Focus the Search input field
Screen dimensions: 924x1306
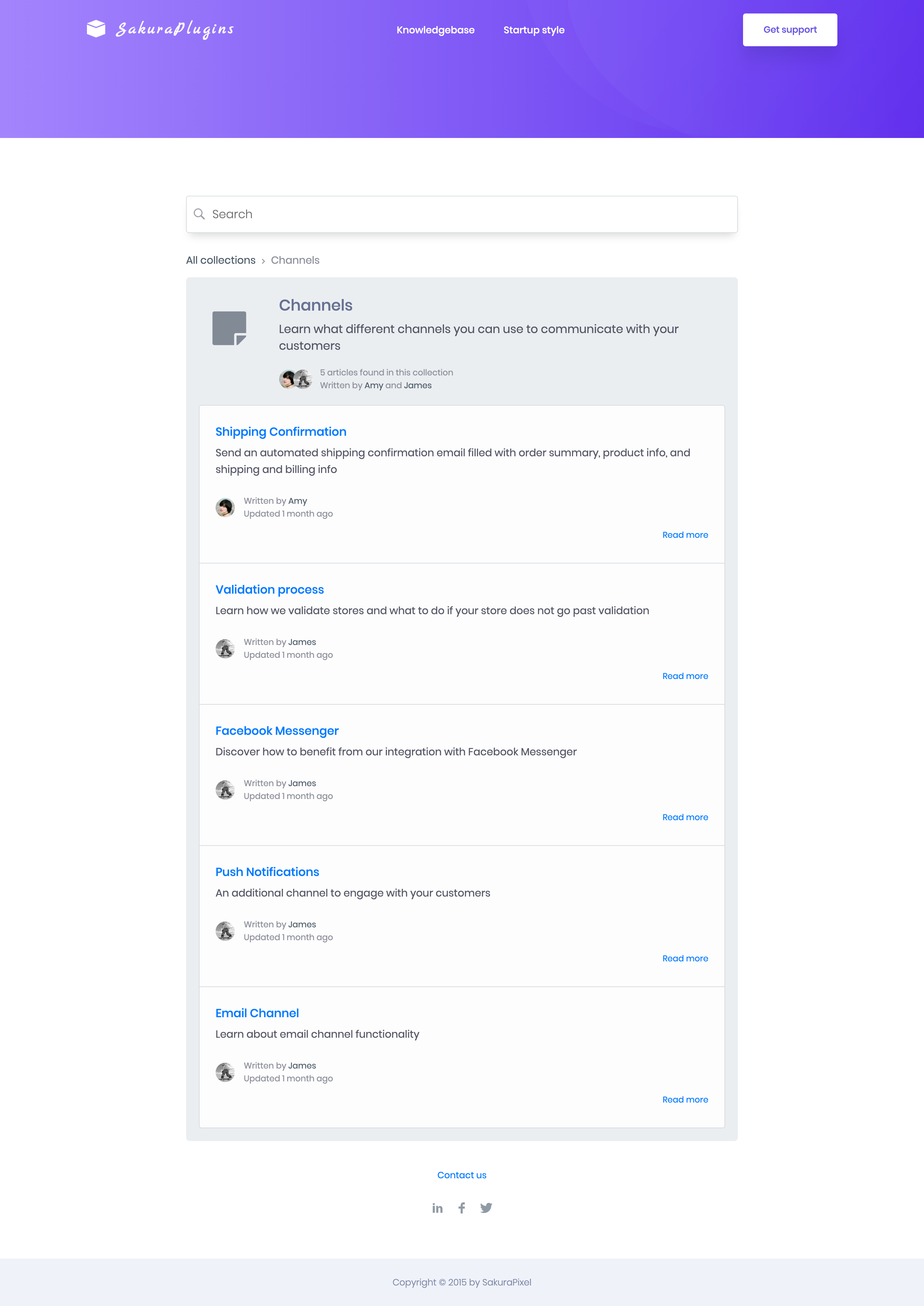(x=462, y=215)
